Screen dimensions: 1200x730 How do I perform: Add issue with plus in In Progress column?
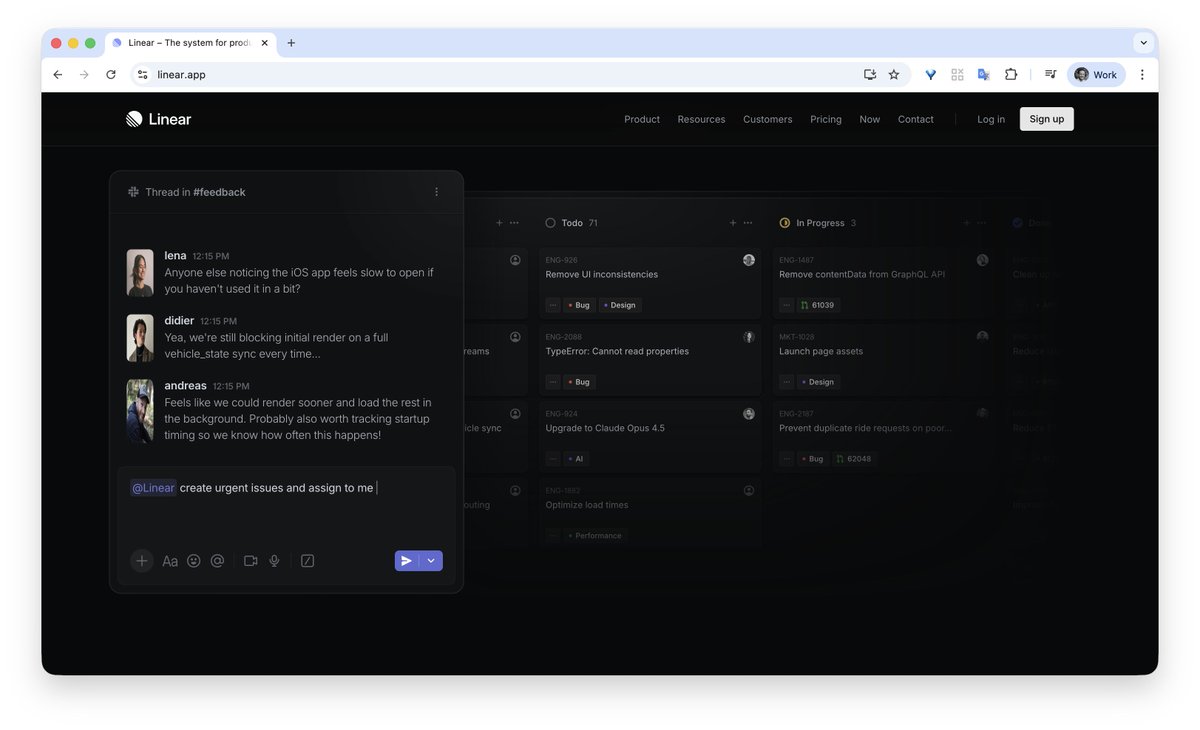point(966,223)
